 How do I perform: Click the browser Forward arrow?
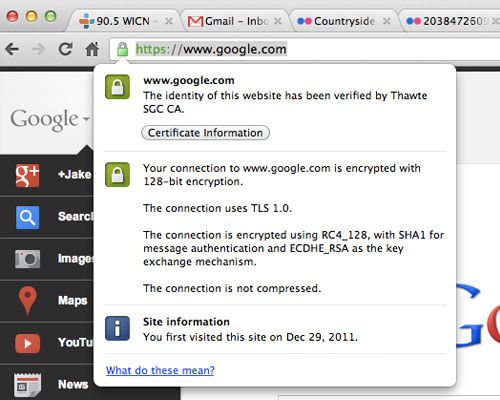(x=39, y=50)
